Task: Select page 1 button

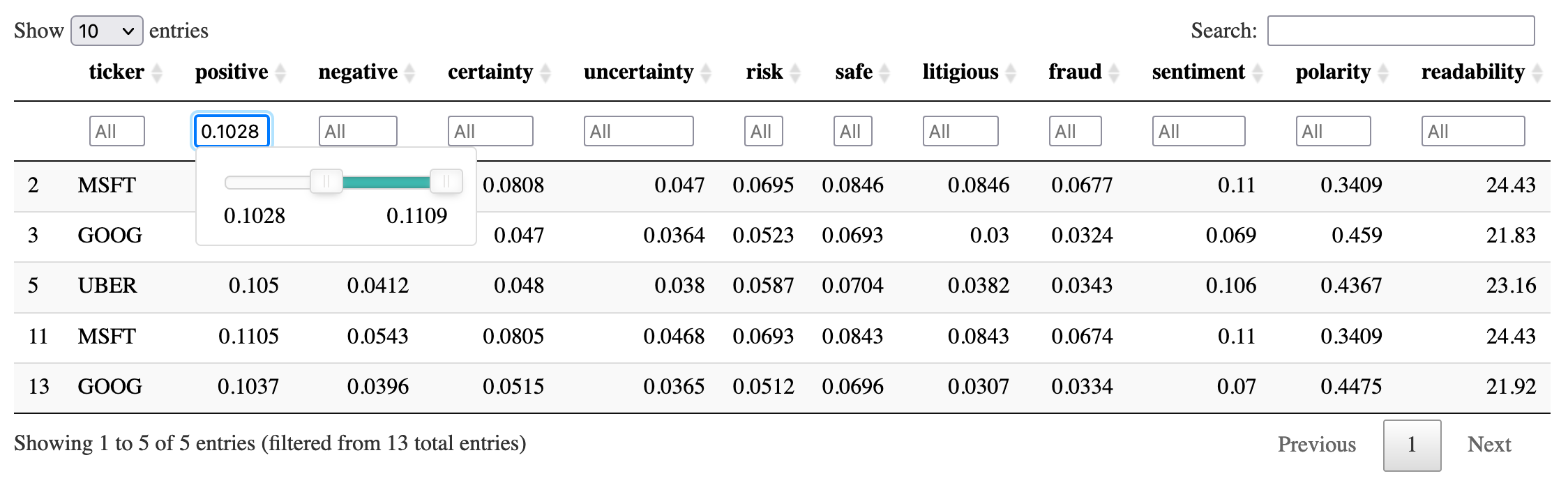Action: point(1412,445)
